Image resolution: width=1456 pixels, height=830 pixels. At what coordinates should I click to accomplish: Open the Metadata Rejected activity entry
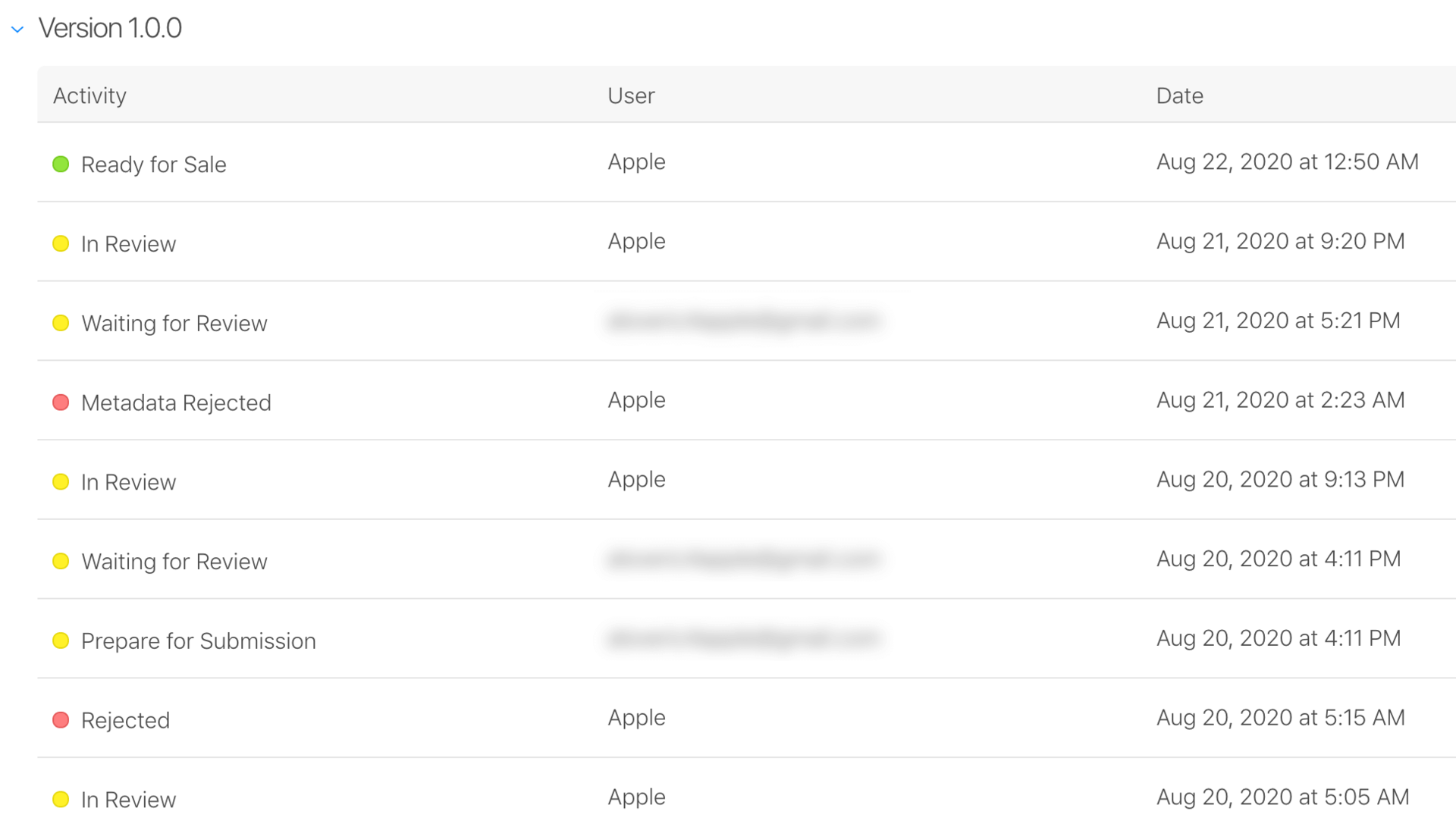click(x=176, y=402)
